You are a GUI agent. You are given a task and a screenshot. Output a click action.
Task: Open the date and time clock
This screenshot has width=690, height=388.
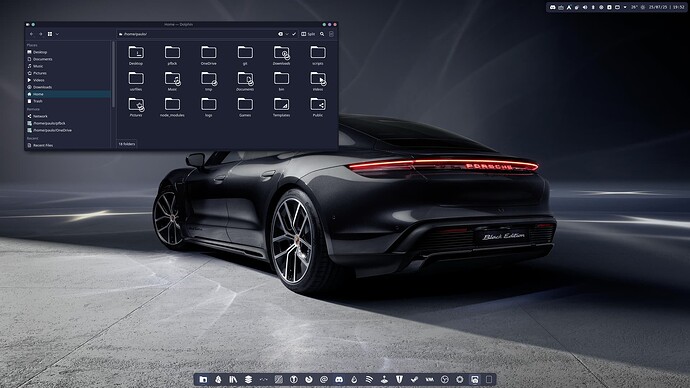click(x=667, y=7)
